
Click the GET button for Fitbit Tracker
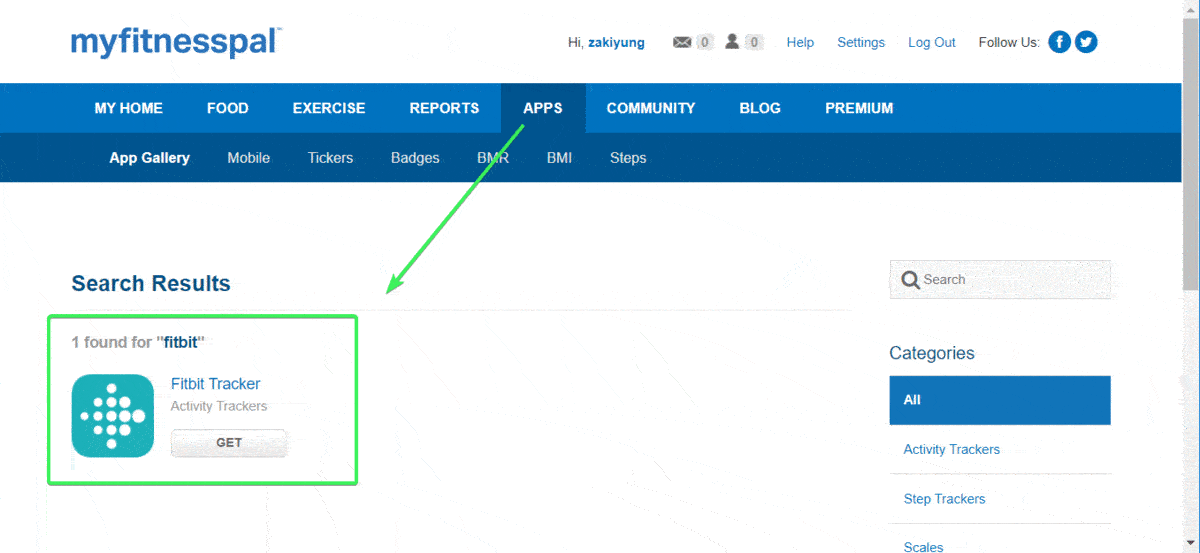(229, 443)
